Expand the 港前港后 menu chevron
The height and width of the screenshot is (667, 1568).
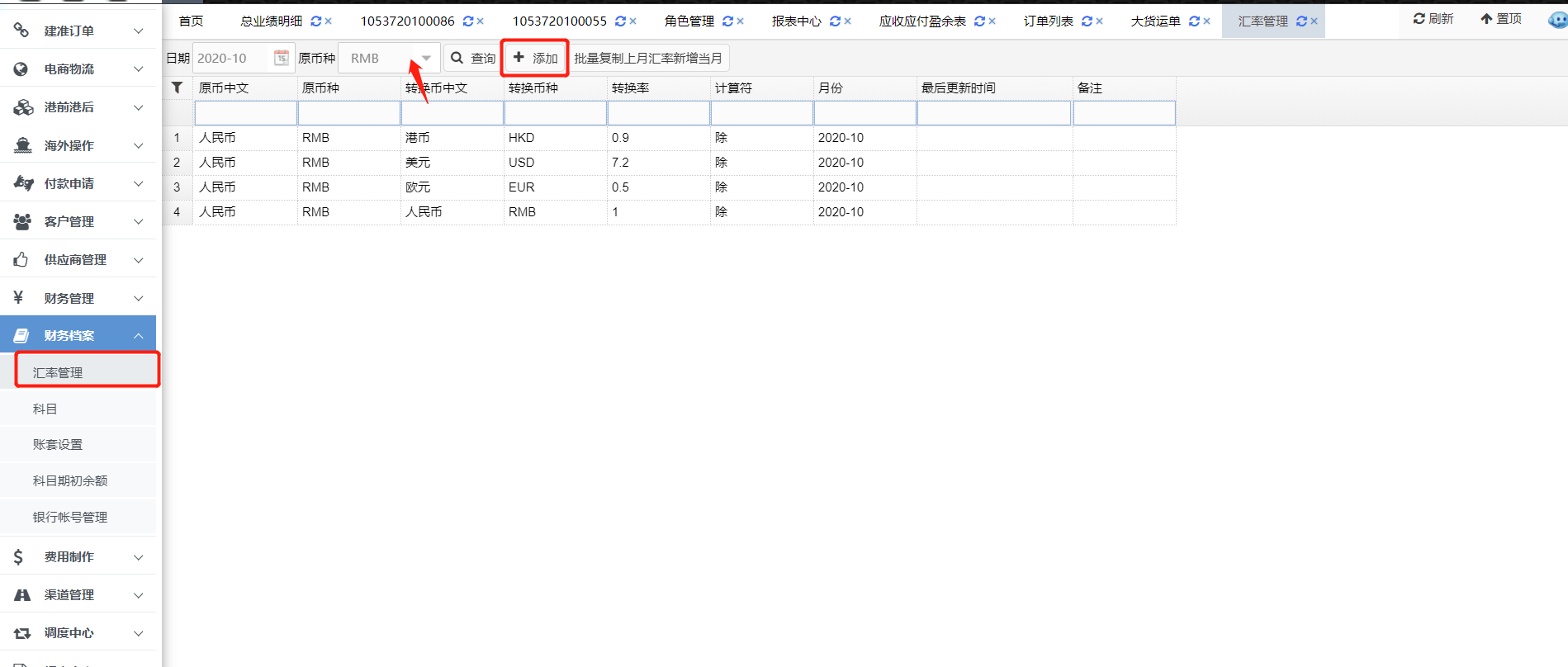click(x=139, y=107)
